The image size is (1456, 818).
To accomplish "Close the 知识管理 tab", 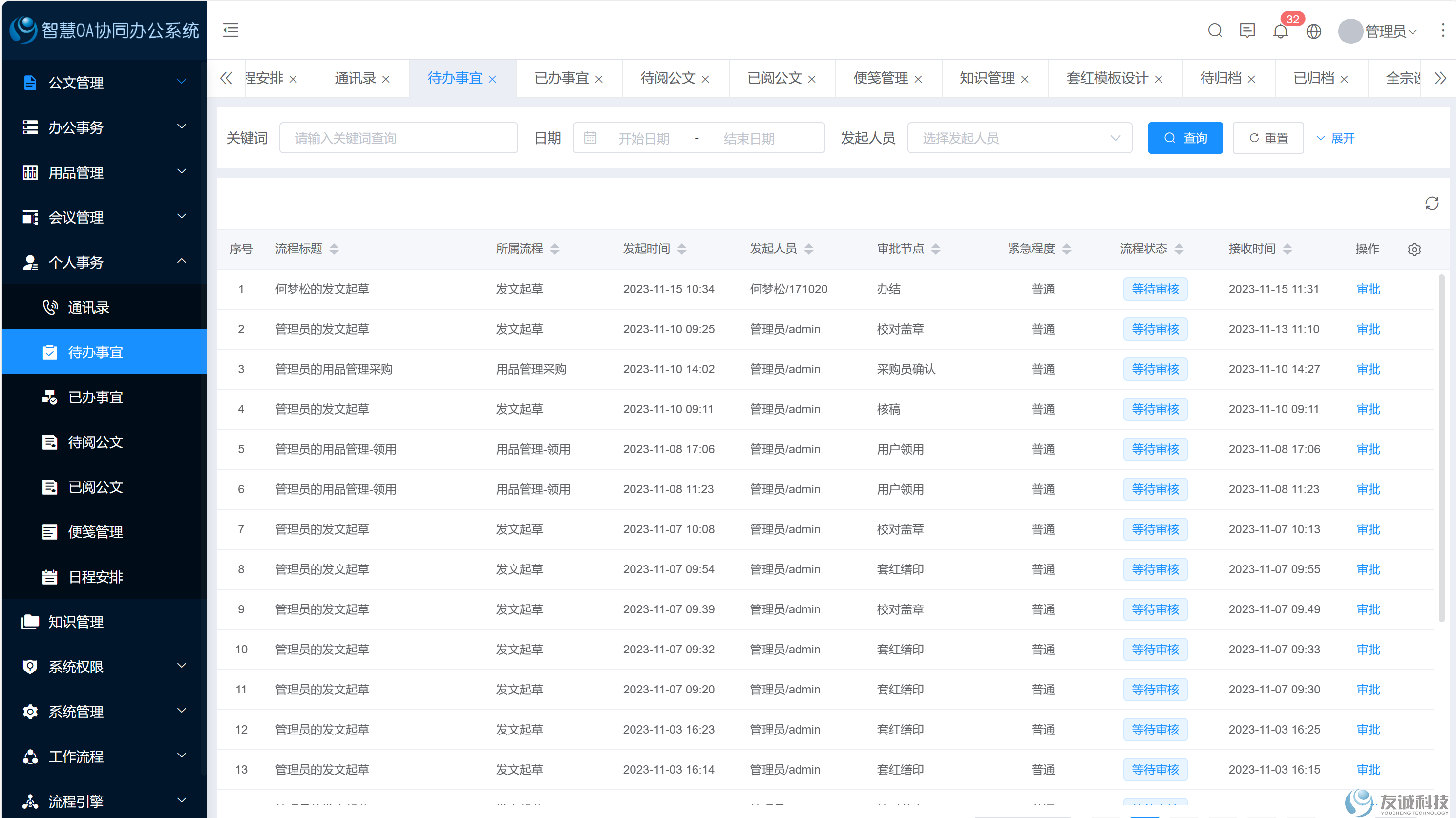I will coord(1025,79).
